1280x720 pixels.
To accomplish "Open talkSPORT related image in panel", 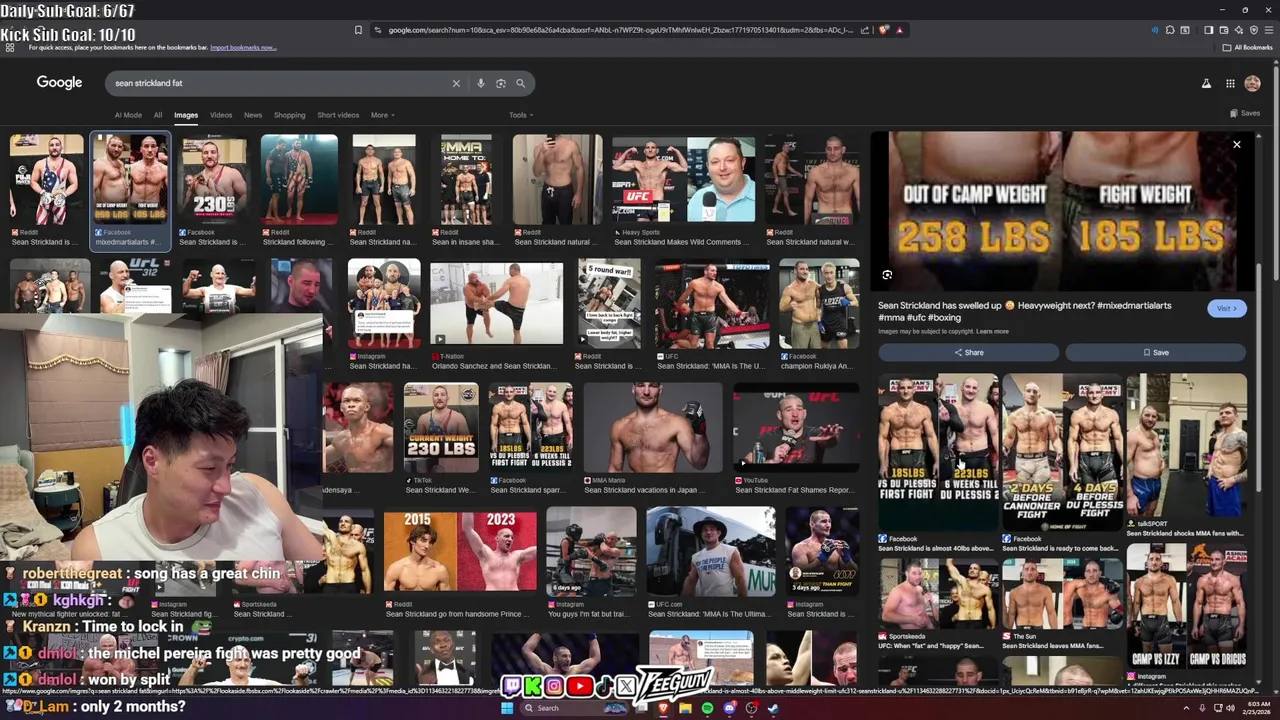I will tap(1186, 445).
